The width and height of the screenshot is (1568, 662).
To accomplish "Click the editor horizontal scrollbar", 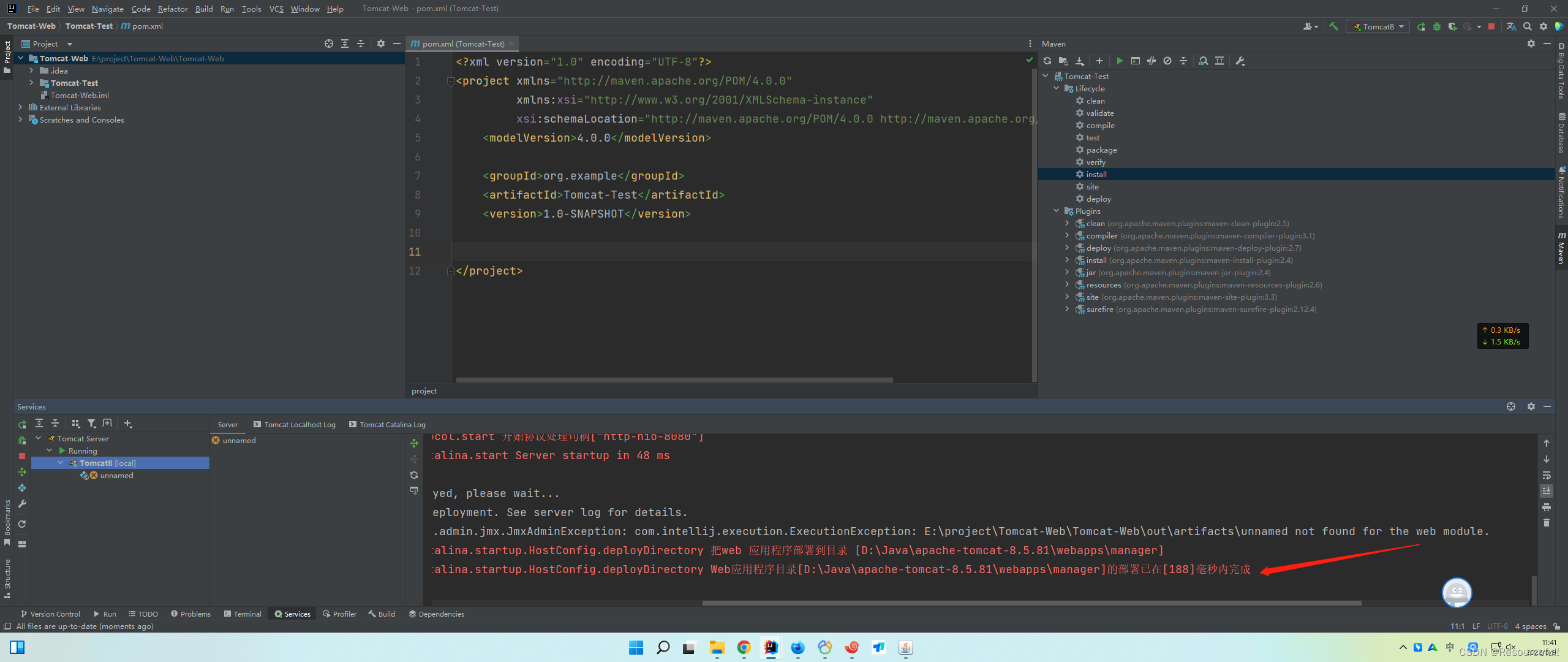I will (x=674, y=380).
